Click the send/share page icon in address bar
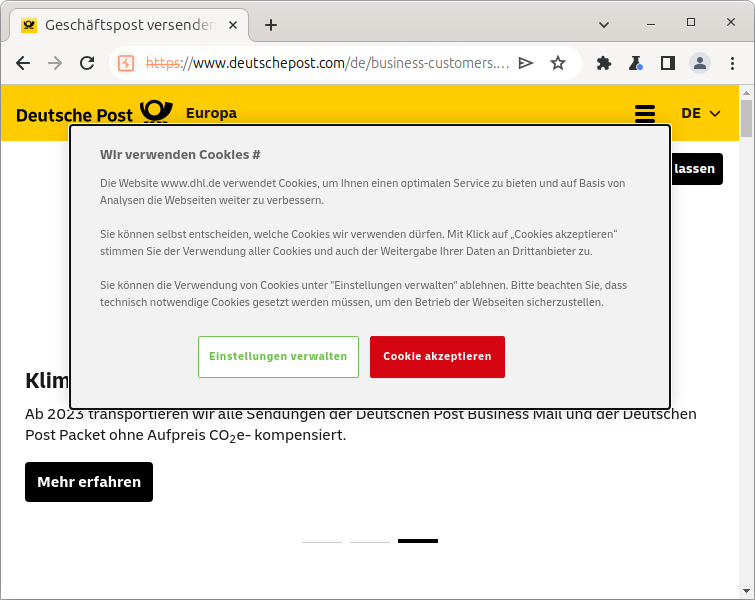Image resolution: width=755 pixels, height=600 pixels. pyautogui.click(x=526, y=63)
